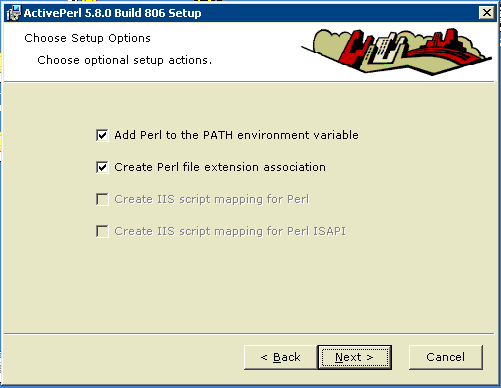Click the city skyline banner artwork

point(396,51)
